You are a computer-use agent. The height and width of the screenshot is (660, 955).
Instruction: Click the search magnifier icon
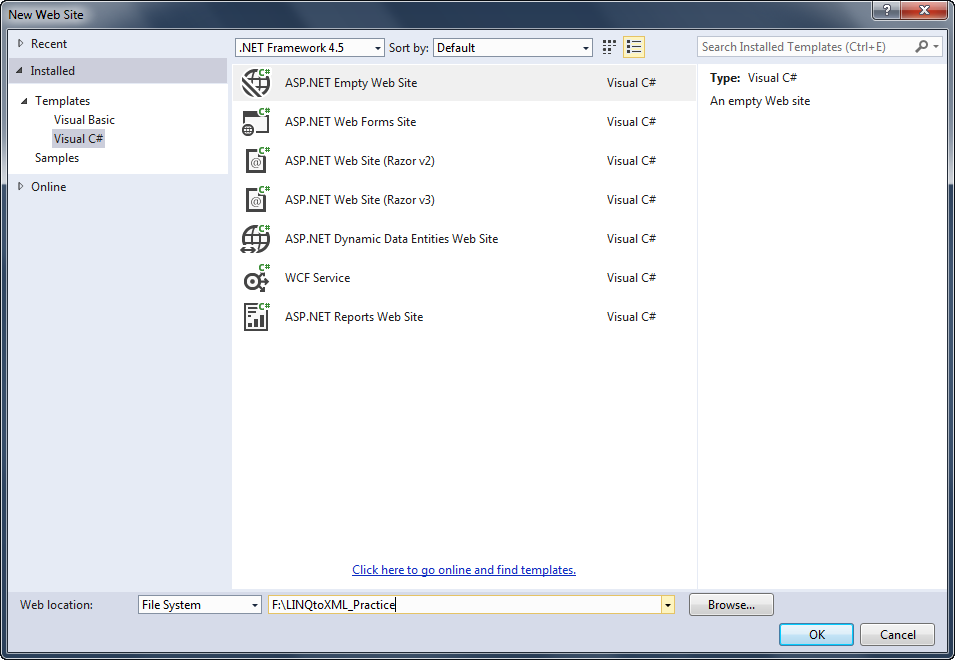pos(922,47)
